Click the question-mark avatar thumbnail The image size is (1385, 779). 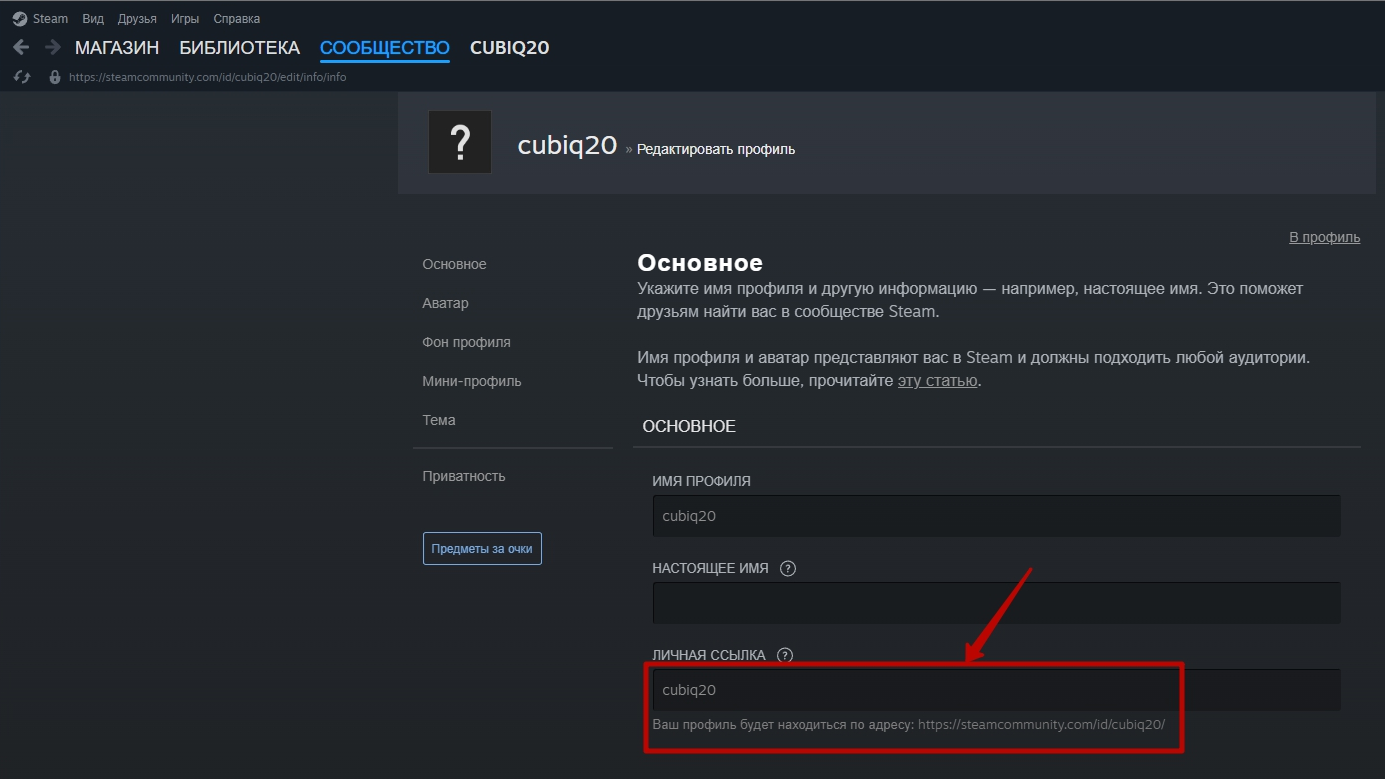click(460, 142)
